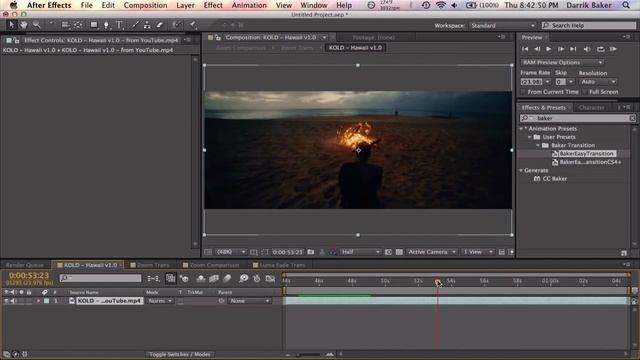Screen dimensions: 640x360
Task: Select the Clone Stamp tool
Action: [147, 25]
